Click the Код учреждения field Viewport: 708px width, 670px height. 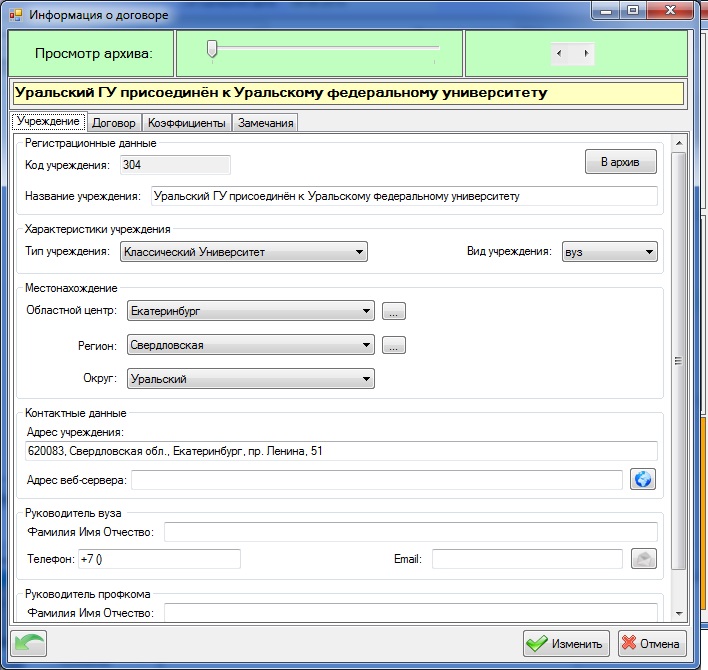(x=175, y=165)
